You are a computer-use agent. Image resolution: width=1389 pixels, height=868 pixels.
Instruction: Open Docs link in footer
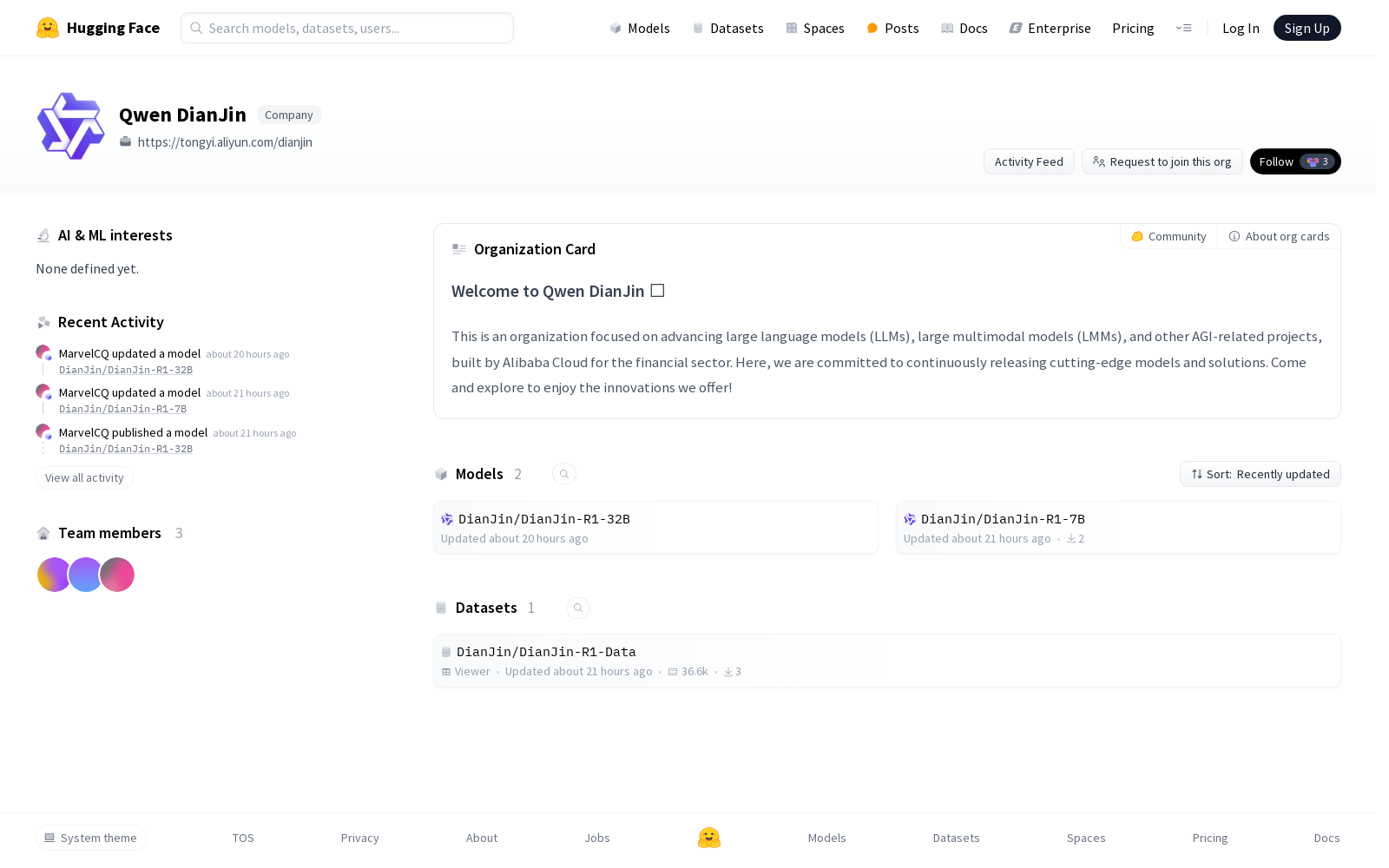pyautogui.click(x=1327, y=838)
